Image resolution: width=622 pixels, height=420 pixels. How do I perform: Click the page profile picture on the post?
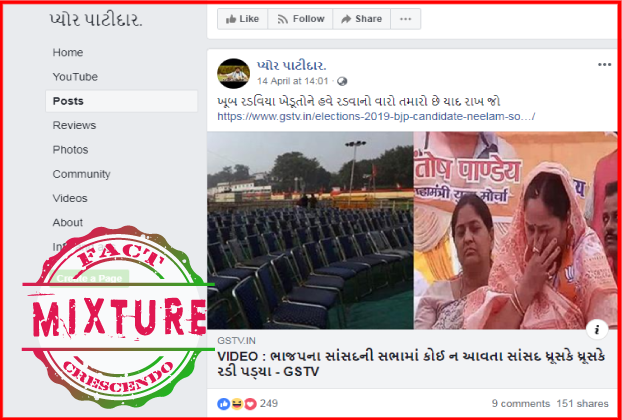(x=233, y=73)
